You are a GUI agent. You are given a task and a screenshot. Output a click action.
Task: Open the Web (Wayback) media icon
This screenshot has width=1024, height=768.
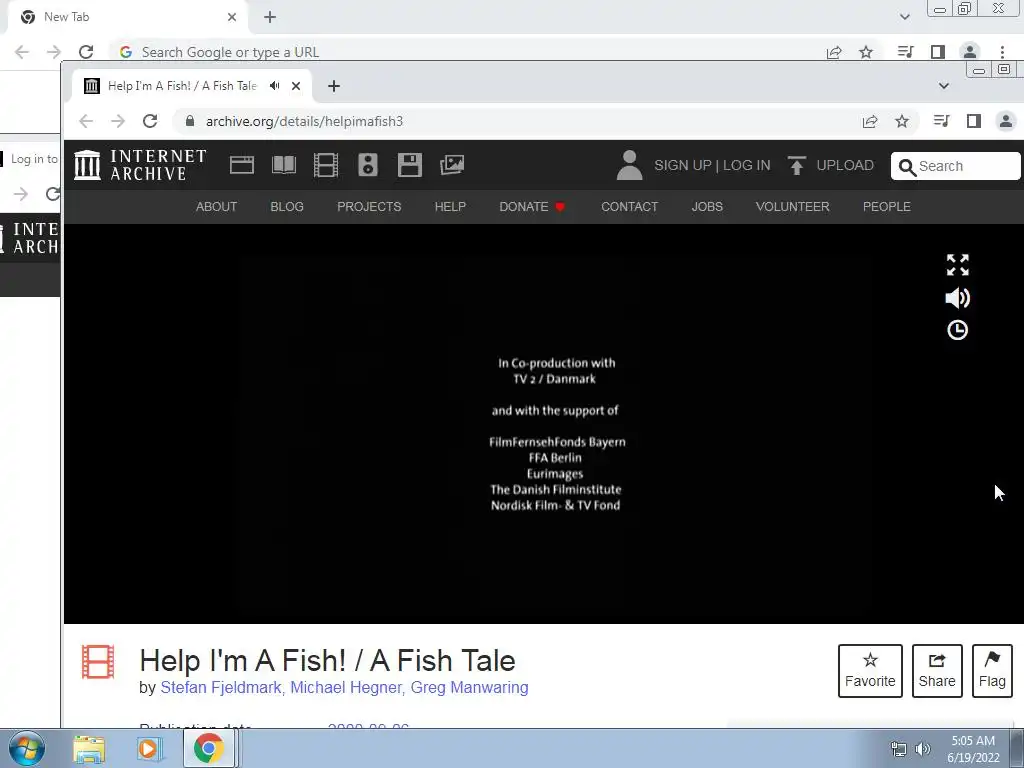(x=242, y=165)
